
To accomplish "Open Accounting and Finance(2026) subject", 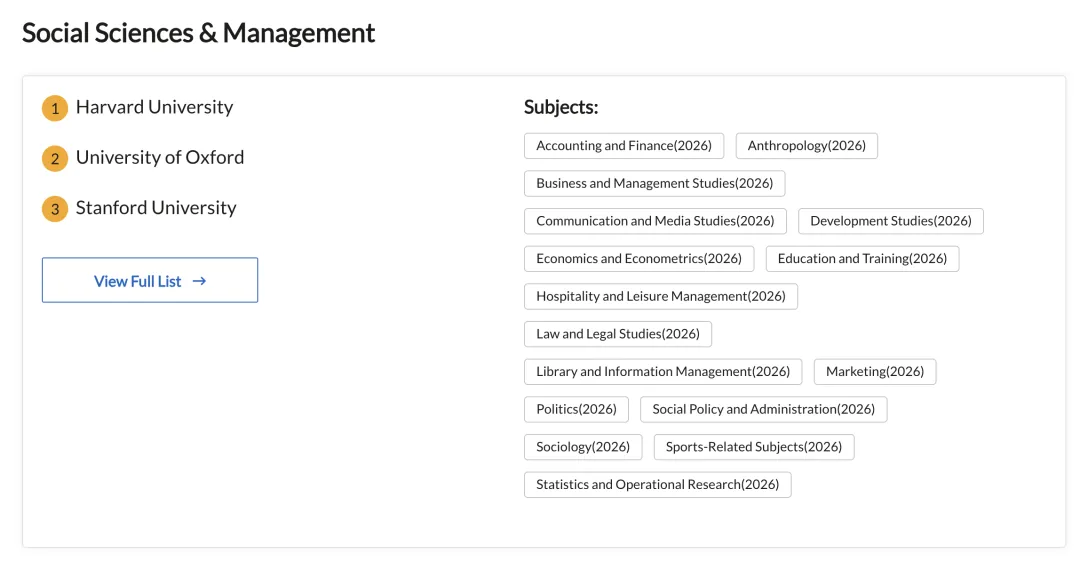I will tap(624, 146).
